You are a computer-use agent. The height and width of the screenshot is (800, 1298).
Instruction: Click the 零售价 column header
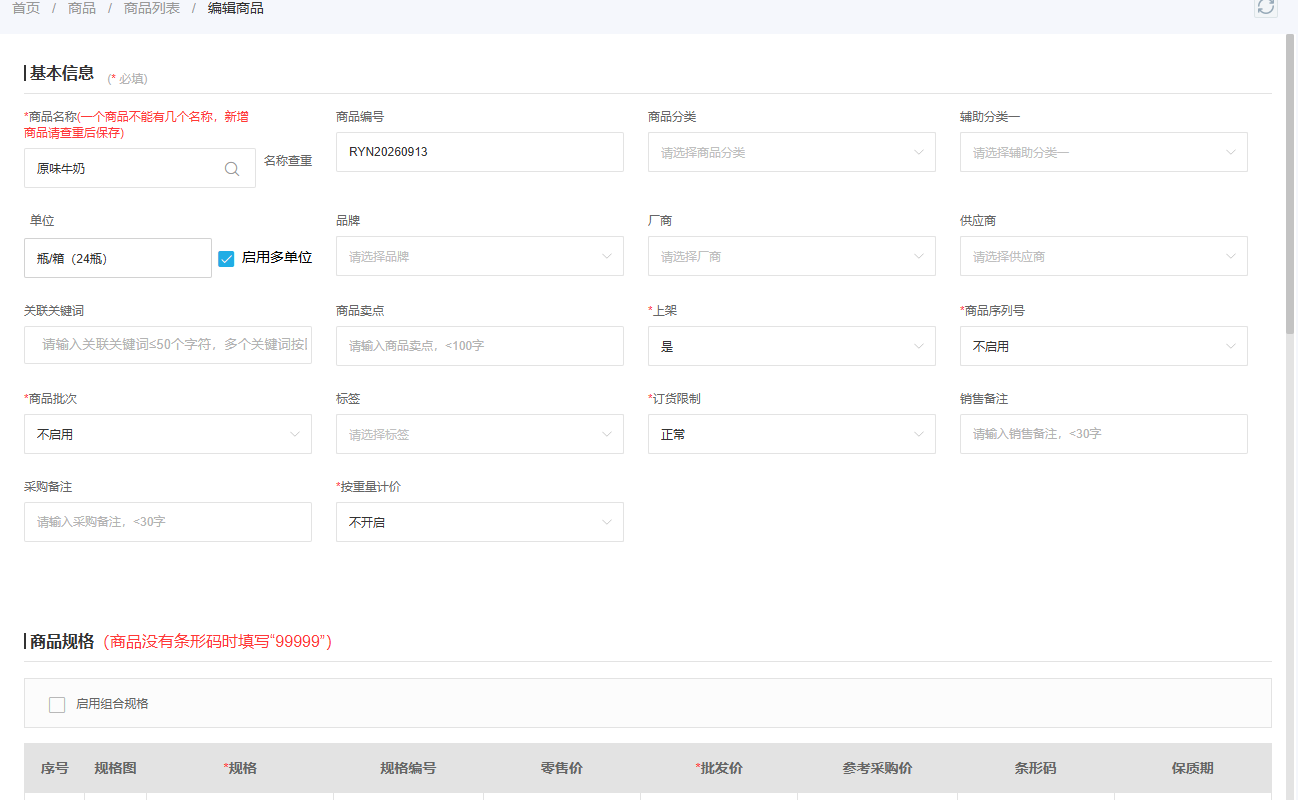562,768
